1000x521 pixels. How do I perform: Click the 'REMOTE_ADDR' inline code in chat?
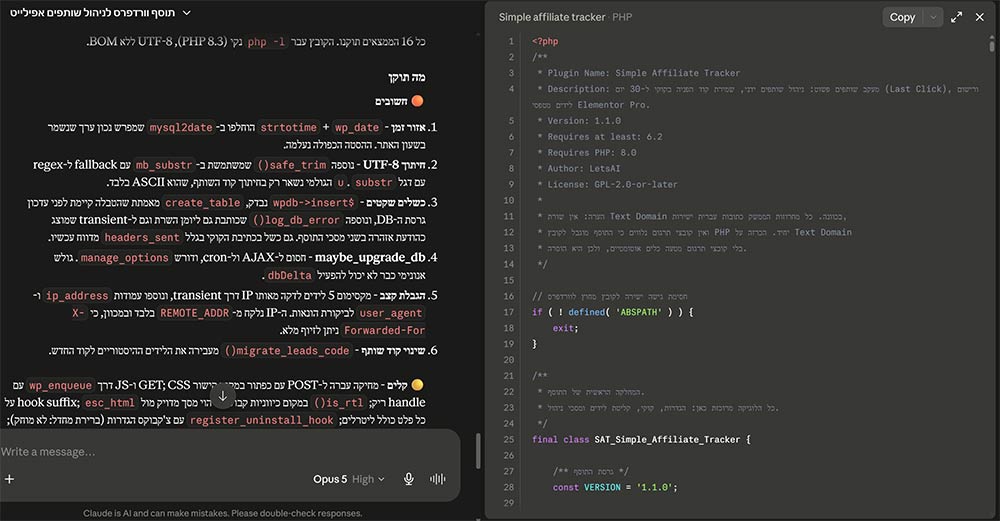(195, 313)
